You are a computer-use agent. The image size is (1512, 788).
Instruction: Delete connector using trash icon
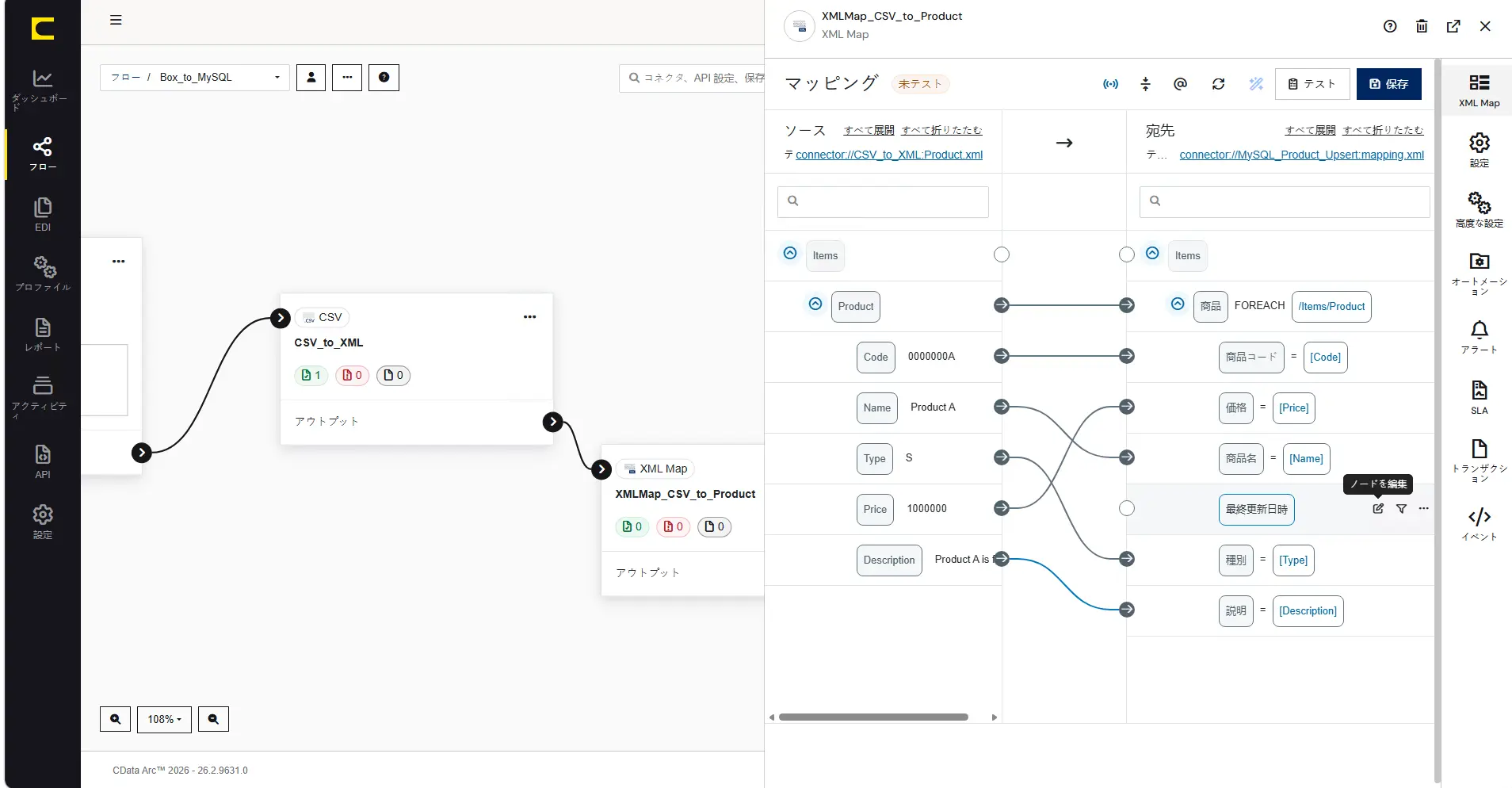click(1422, 26)
